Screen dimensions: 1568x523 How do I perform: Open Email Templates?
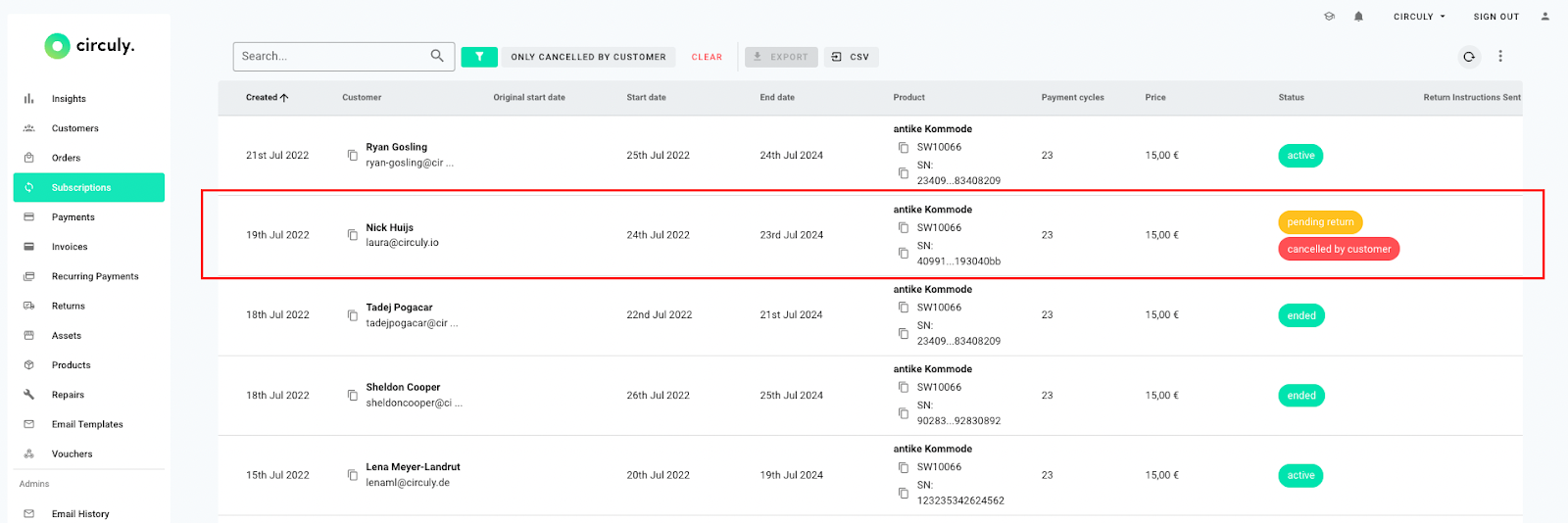[x=89, y=424]
